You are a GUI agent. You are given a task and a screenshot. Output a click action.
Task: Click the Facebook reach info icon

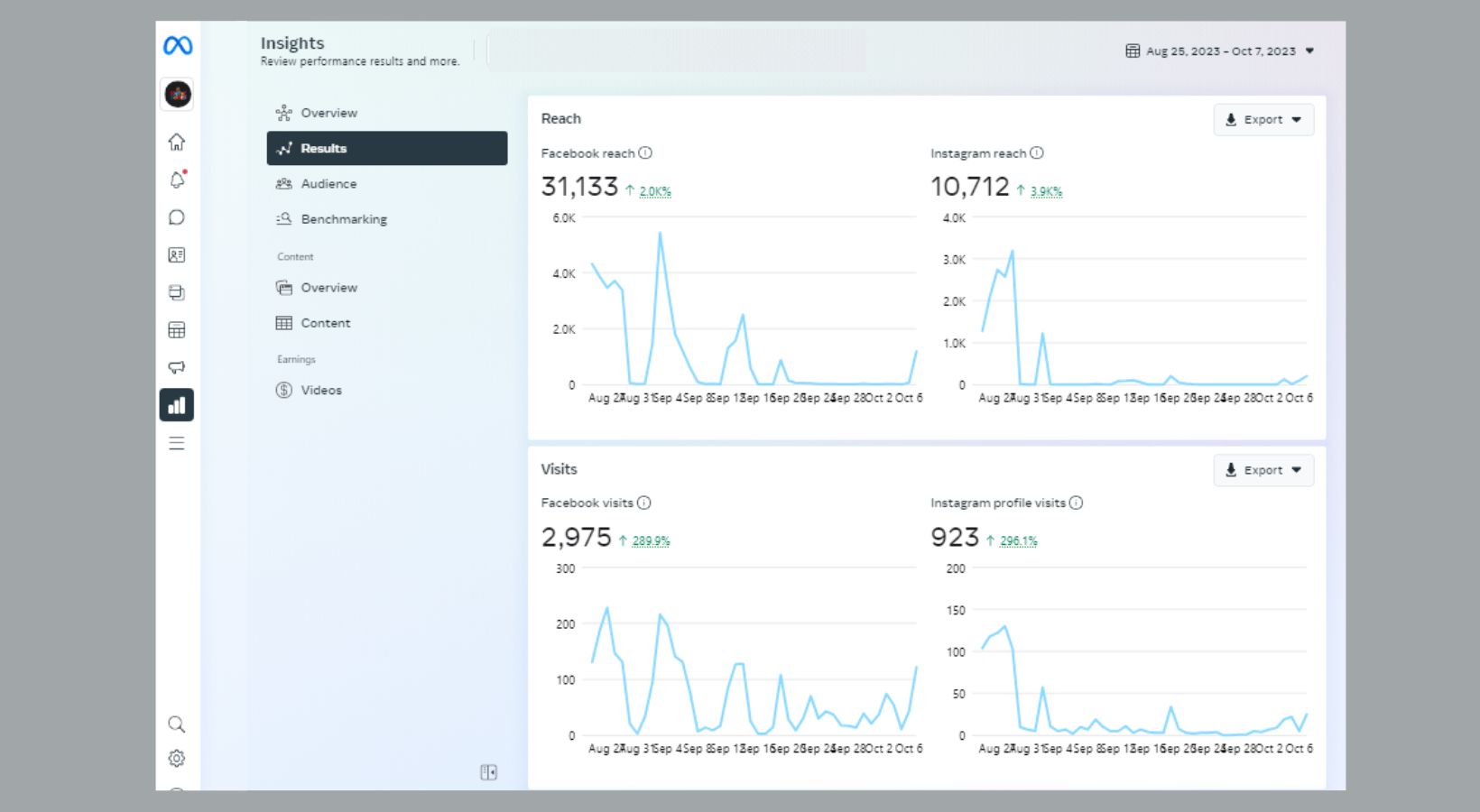(x=645, y=153)
